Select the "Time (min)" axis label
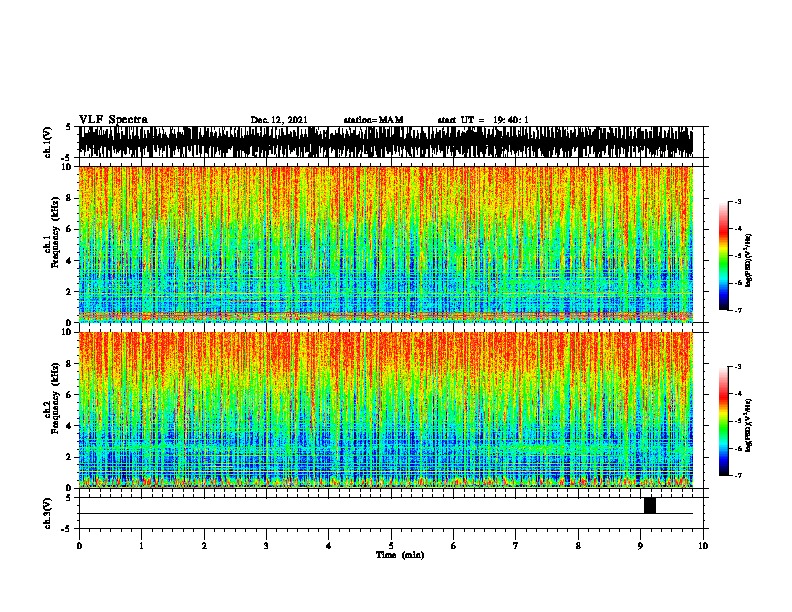Screen dimensions: 792x612 (400, 555)
